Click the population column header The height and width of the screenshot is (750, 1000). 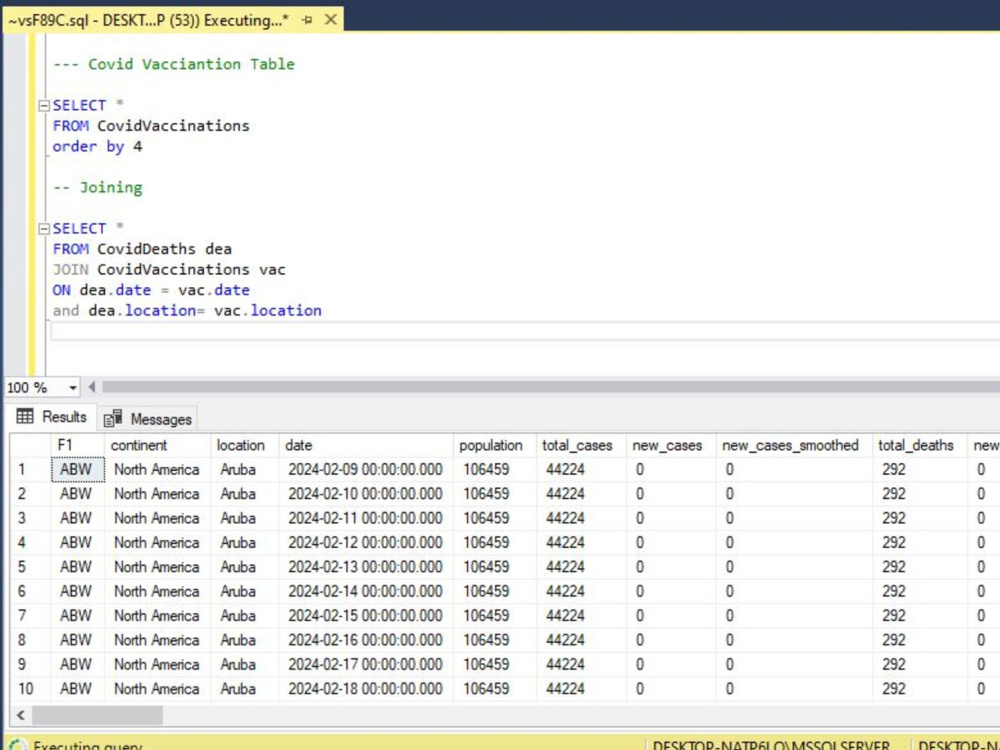click(495, 445)
